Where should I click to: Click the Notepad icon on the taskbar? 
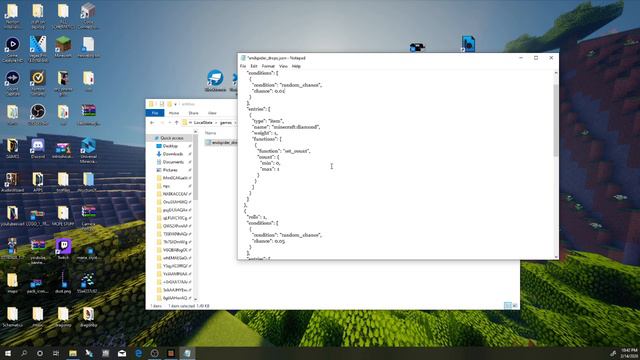point(187,353)
